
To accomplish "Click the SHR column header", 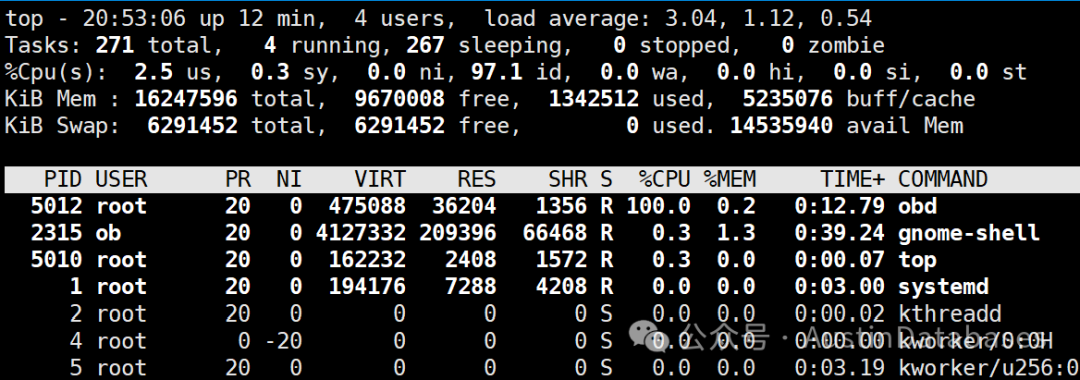I will 568,180.
